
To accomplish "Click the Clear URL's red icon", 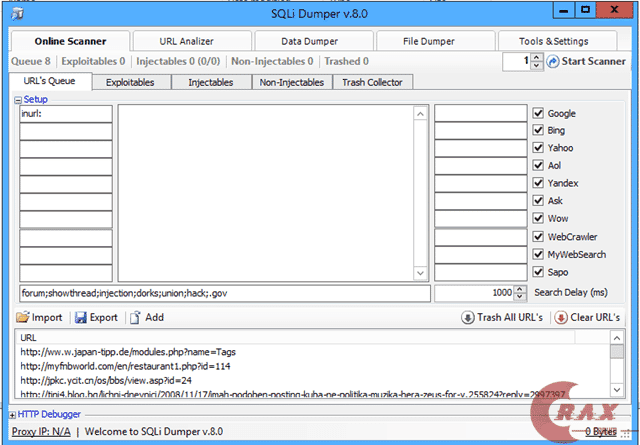I will pyautogui.click(x=561, y=317).
